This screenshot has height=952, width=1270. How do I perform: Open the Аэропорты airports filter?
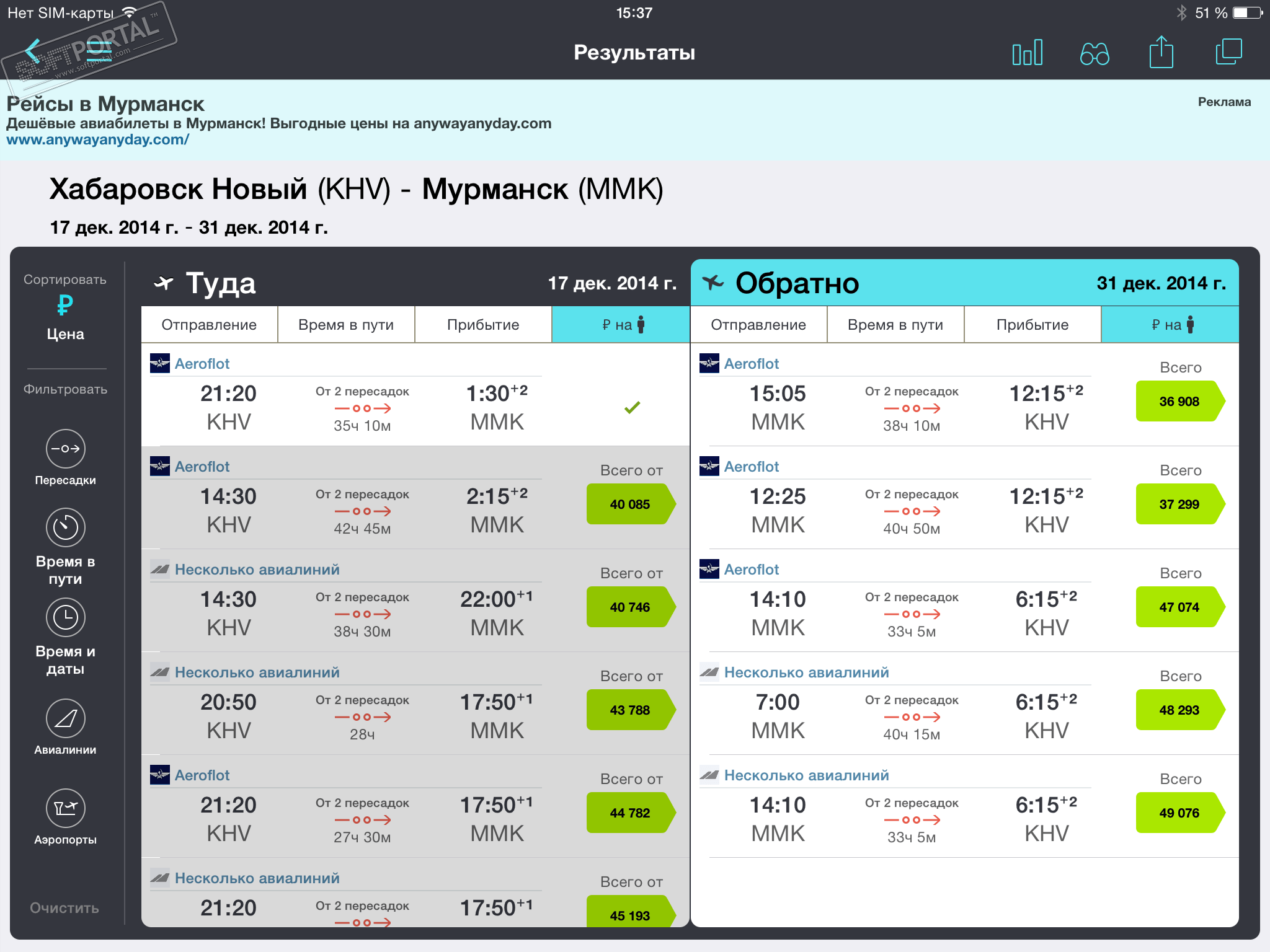coord(65,808)
